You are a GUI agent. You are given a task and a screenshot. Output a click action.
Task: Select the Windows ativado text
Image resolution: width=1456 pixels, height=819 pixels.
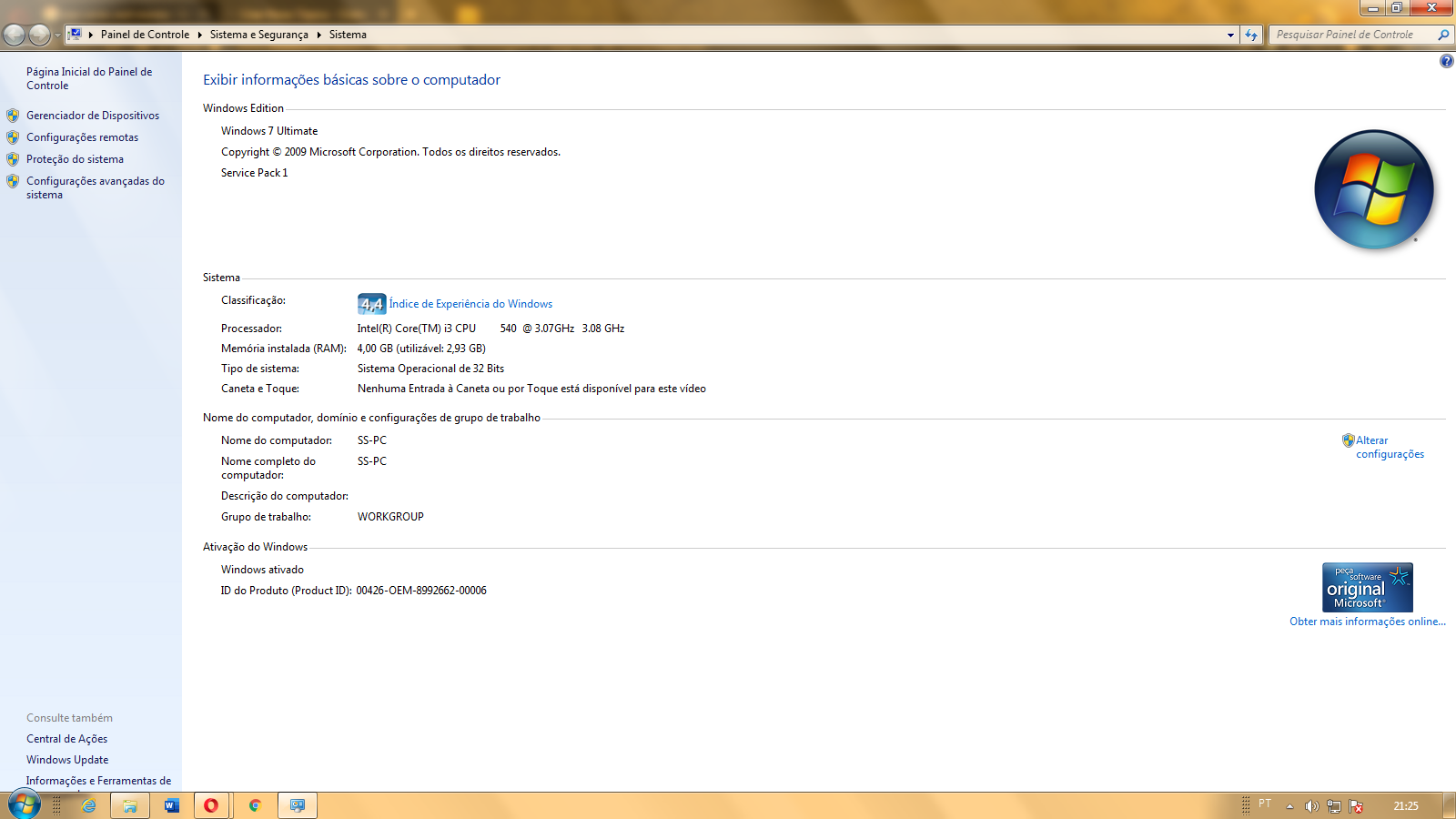tap(262, 570)
